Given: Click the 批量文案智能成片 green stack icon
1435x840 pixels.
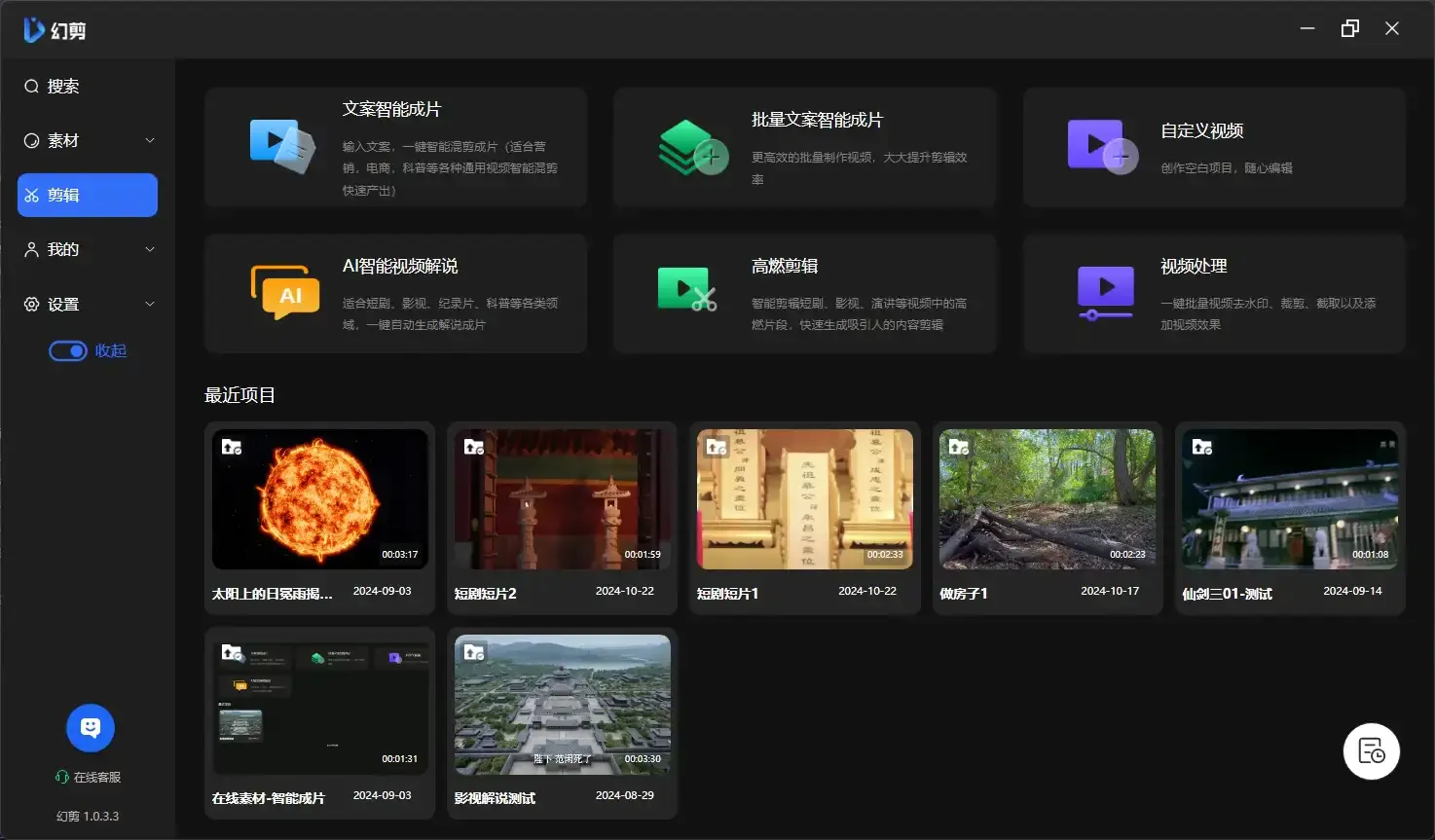Looking at the screenshot, I should click(x=693, y=148).
